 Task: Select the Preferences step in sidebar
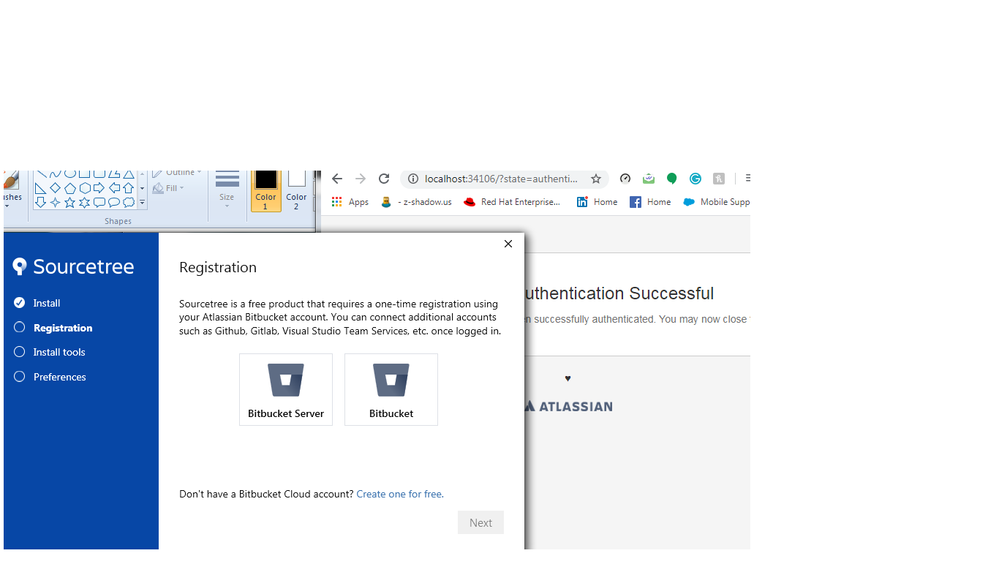[50, 377]
